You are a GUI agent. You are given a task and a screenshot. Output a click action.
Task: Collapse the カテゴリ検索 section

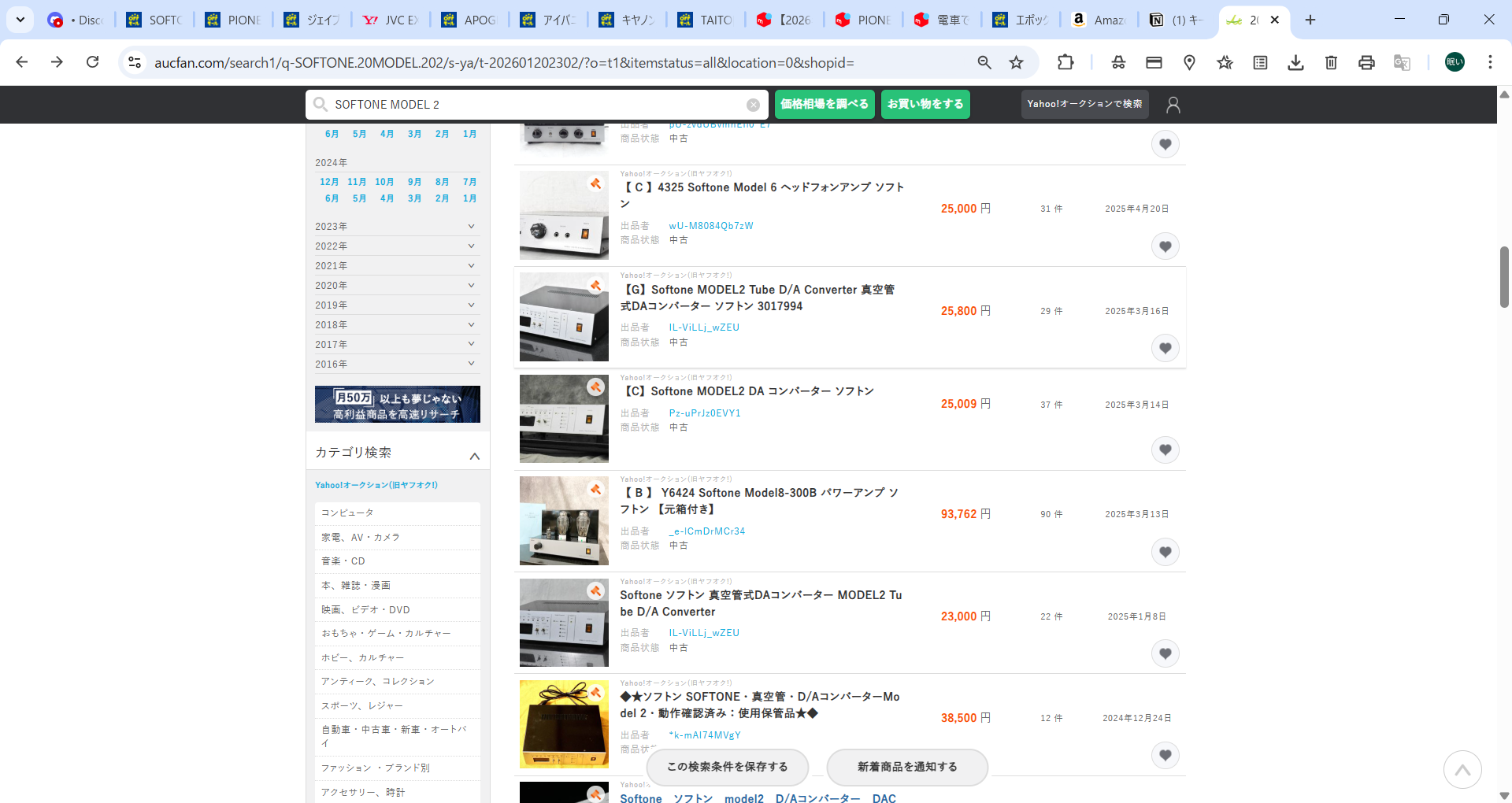click(x=475, y=456)
